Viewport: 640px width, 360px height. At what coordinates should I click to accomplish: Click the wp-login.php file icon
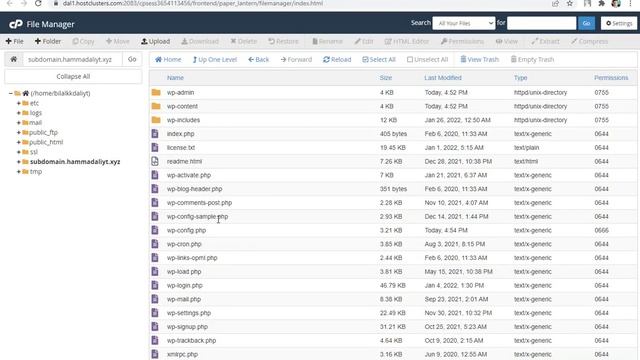155,285
